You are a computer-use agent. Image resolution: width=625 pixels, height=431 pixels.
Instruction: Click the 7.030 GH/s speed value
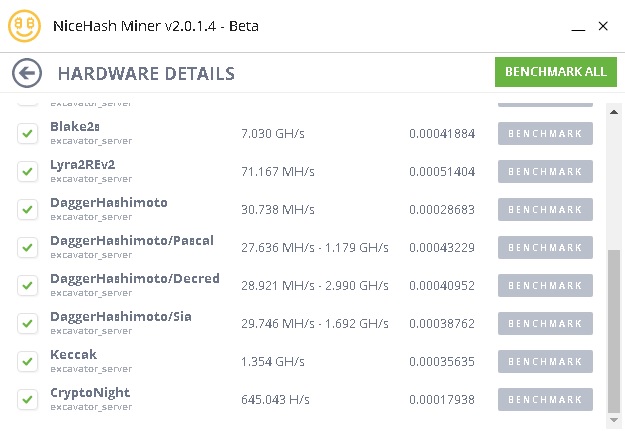coord(273,134)
